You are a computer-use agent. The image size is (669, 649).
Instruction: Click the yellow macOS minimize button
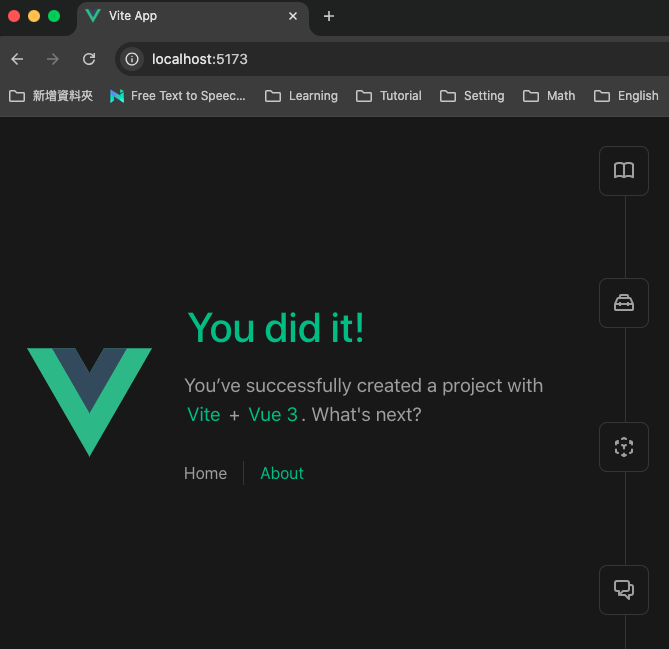[34, 16]
